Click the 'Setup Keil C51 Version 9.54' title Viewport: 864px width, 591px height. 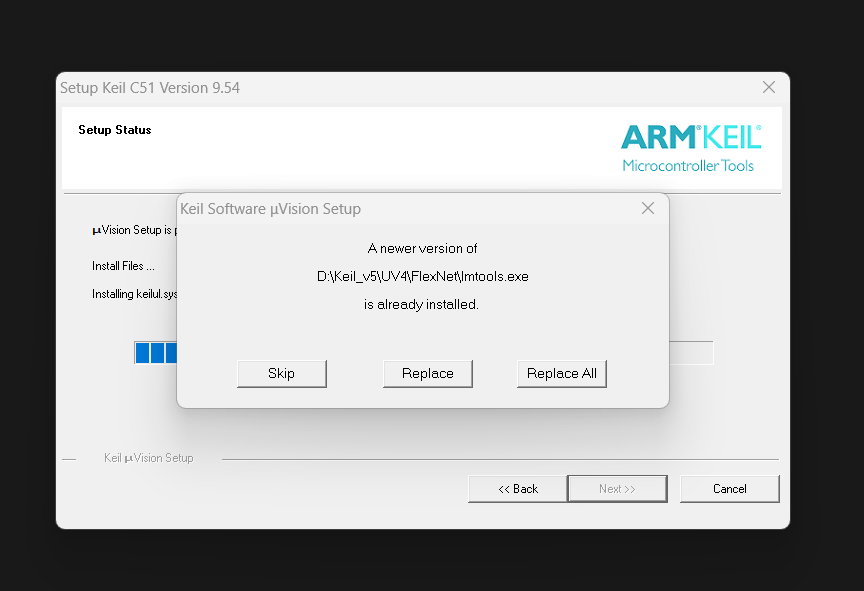(x=150, y=88)
